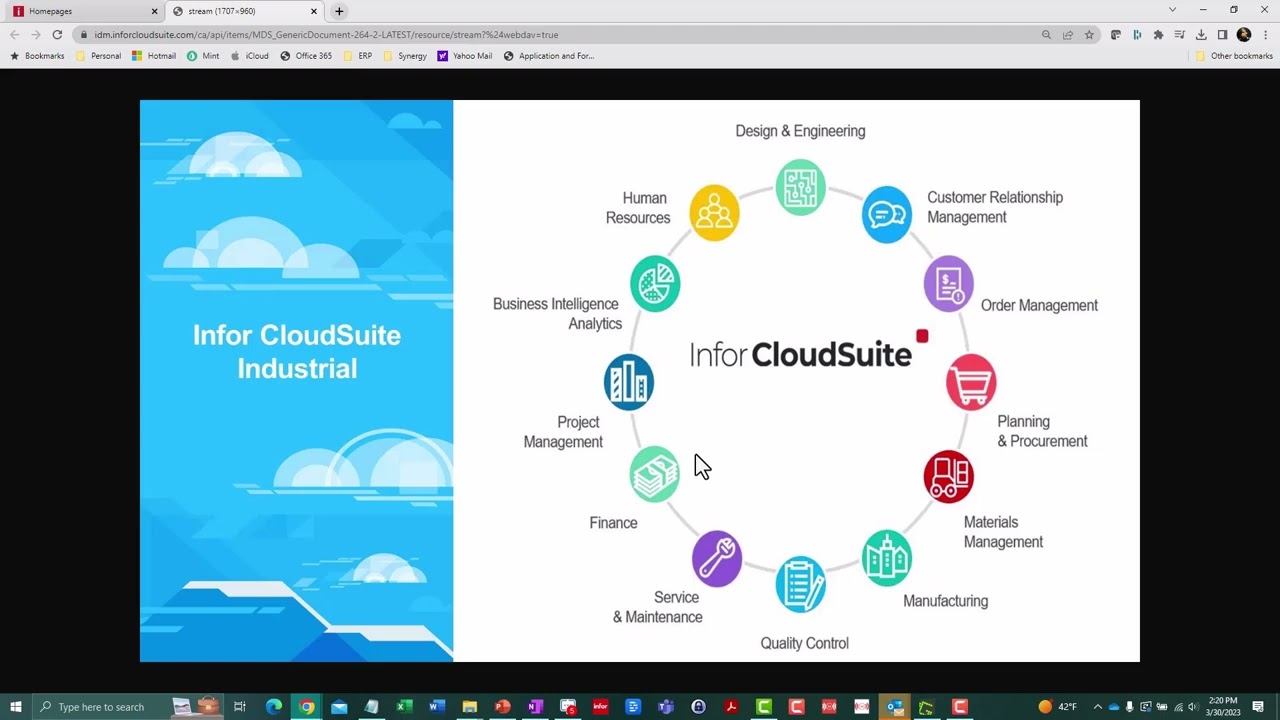
Task: Close the stream (1707×960) tab
Action: coord(314,11)
